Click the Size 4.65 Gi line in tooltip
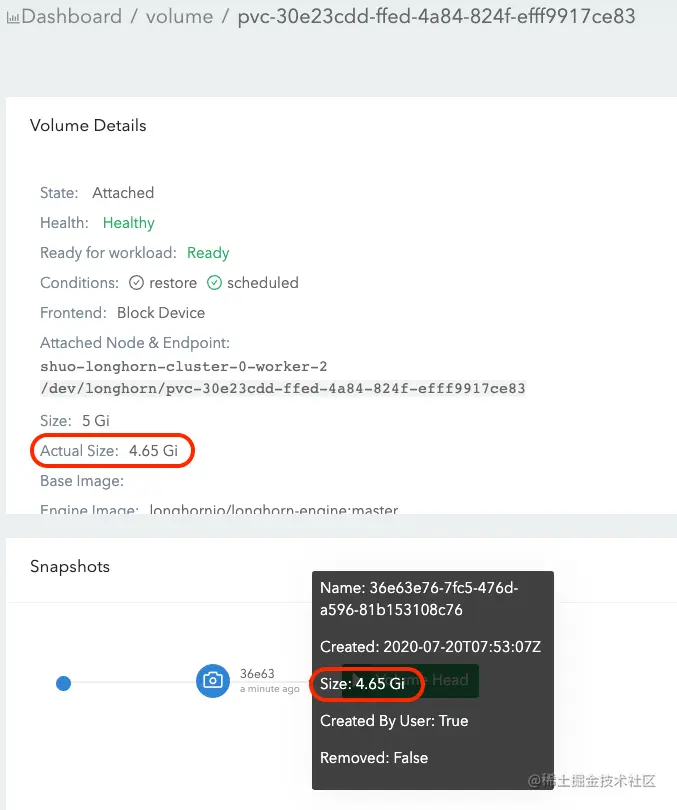Screen dimensions: 677x810 point(363,684)
